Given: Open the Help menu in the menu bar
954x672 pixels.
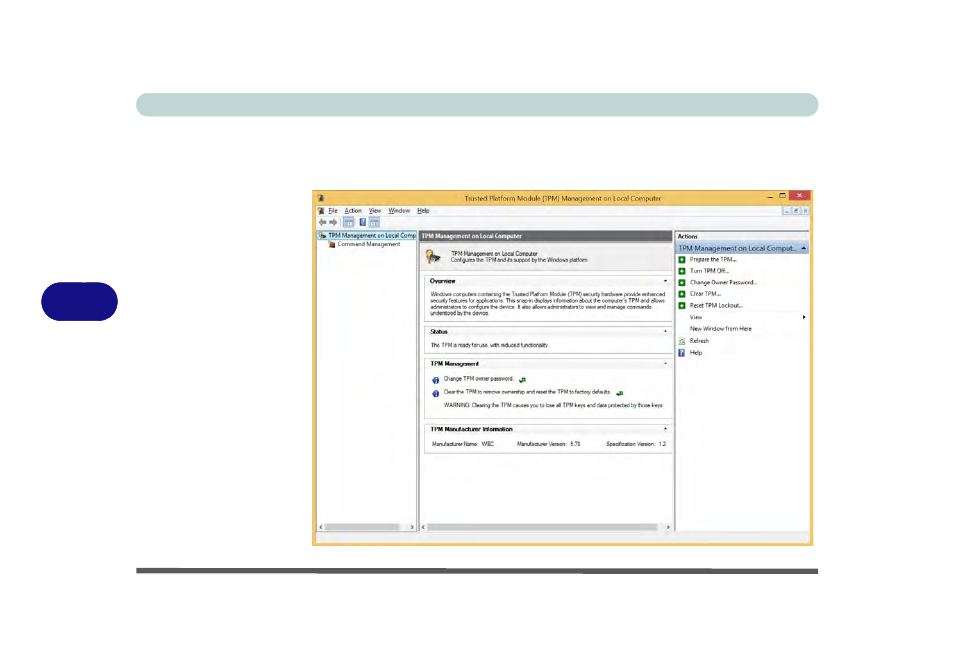Looking at the screenshot, I should pyautogui.click(x=423, y=211).
